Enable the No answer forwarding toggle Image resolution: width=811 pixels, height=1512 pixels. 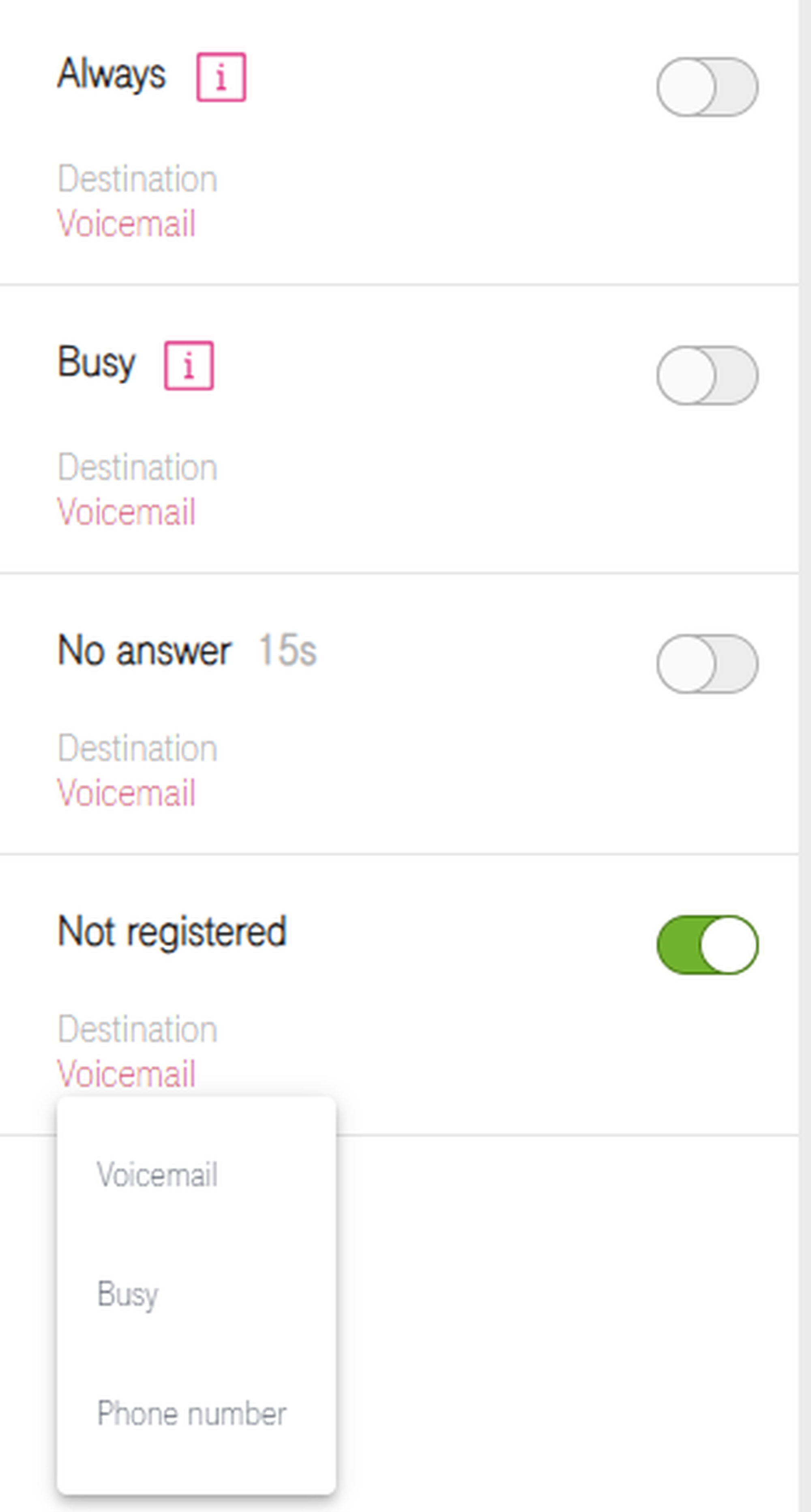click(707, 663)
